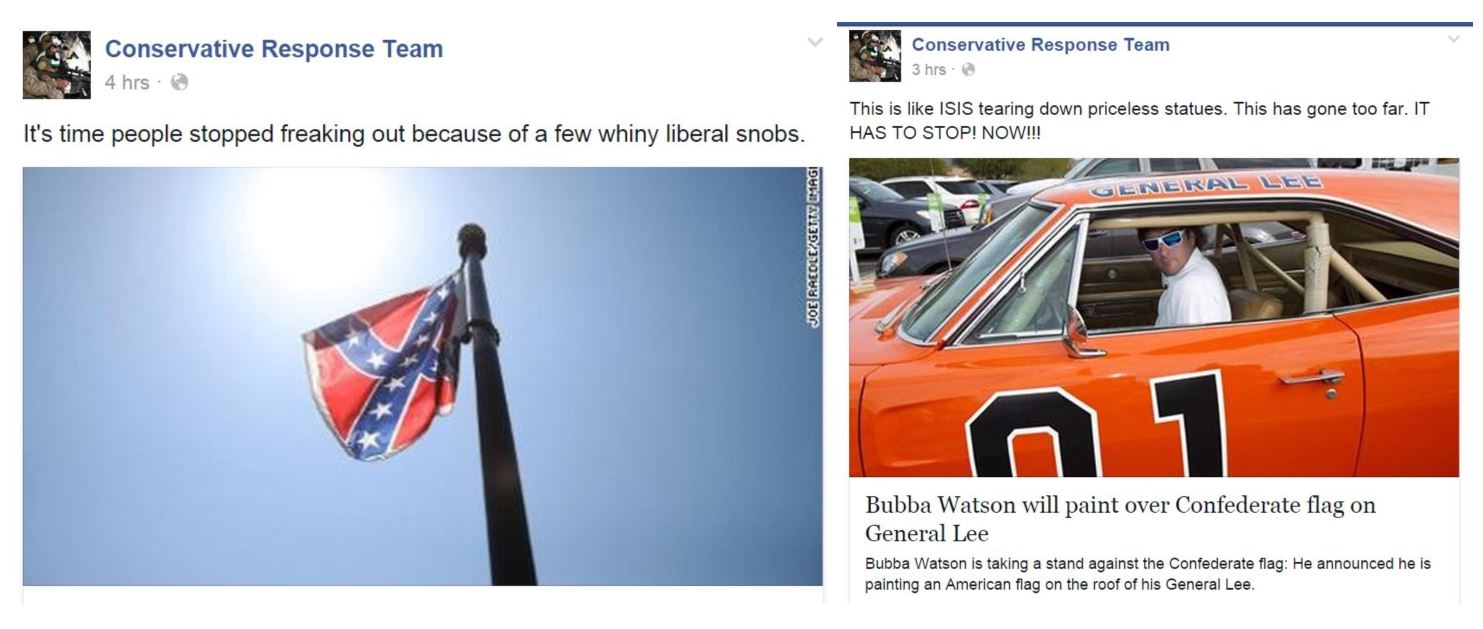Viewport: 1483px width, 629px height.
Task: Open Conservative Response Team page from right post
Action: click(x=1040, y=45)
